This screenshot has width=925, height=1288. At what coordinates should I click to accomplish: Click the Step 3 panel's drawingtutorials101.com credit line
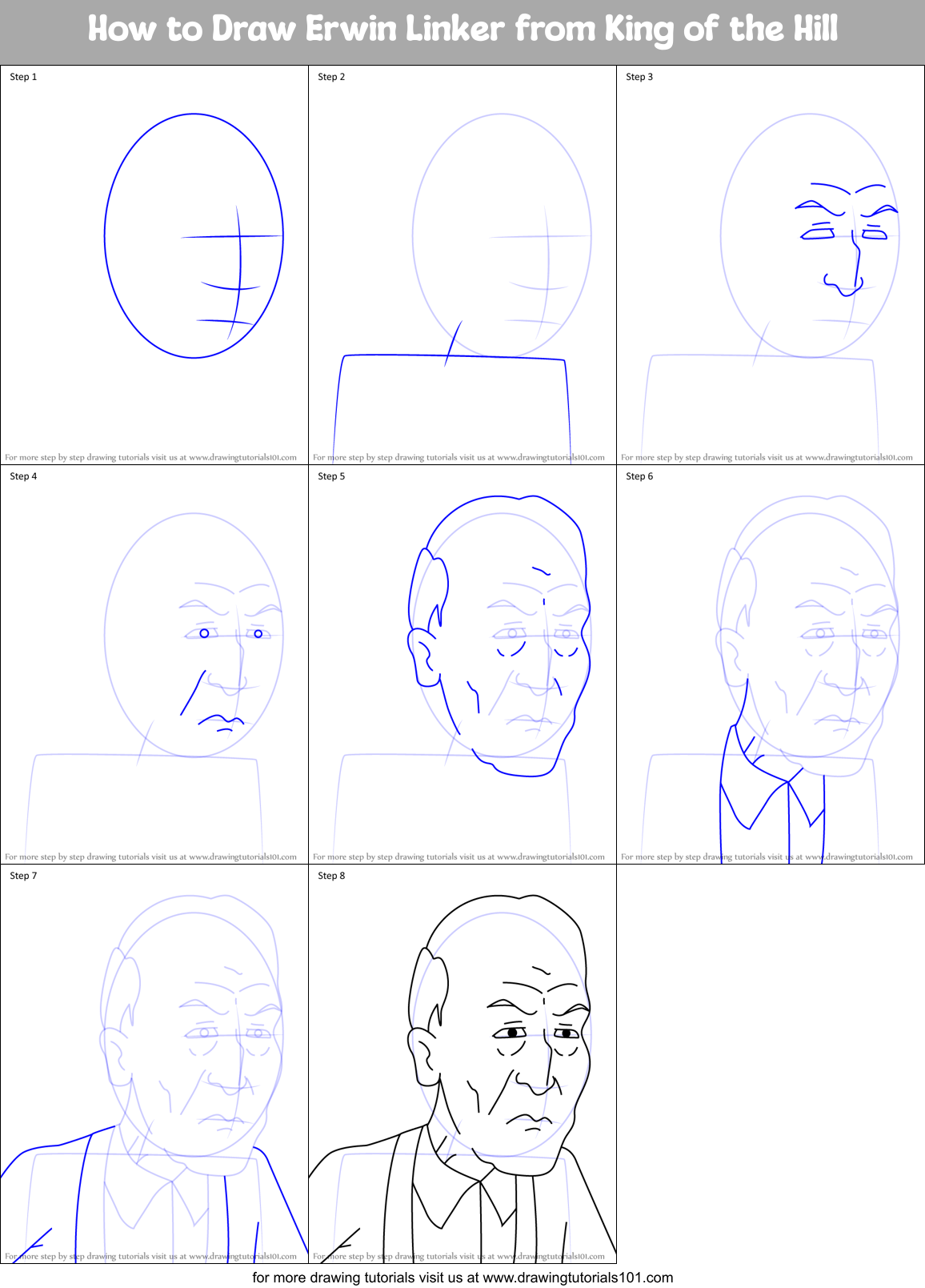[767, 458]
